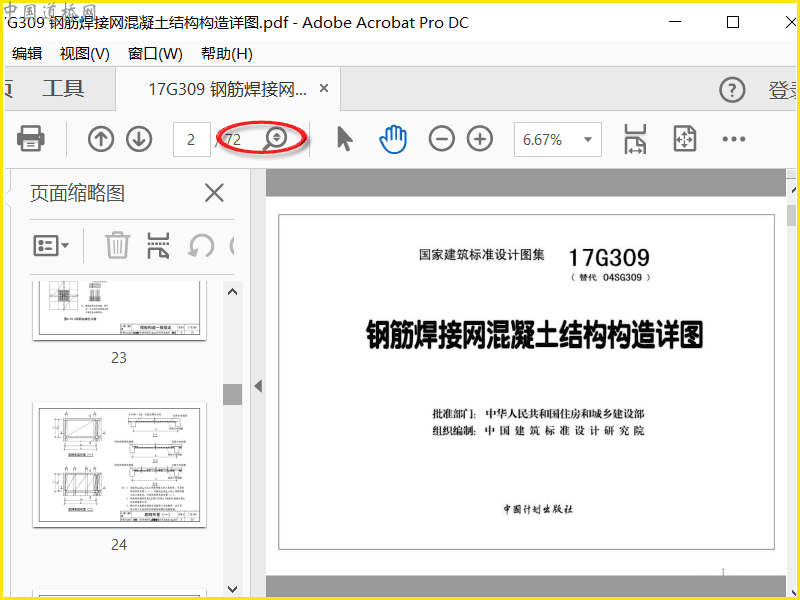
Task: Select the 17G309 钢筋焊接网 document tab
Action: tap(228, 89)
